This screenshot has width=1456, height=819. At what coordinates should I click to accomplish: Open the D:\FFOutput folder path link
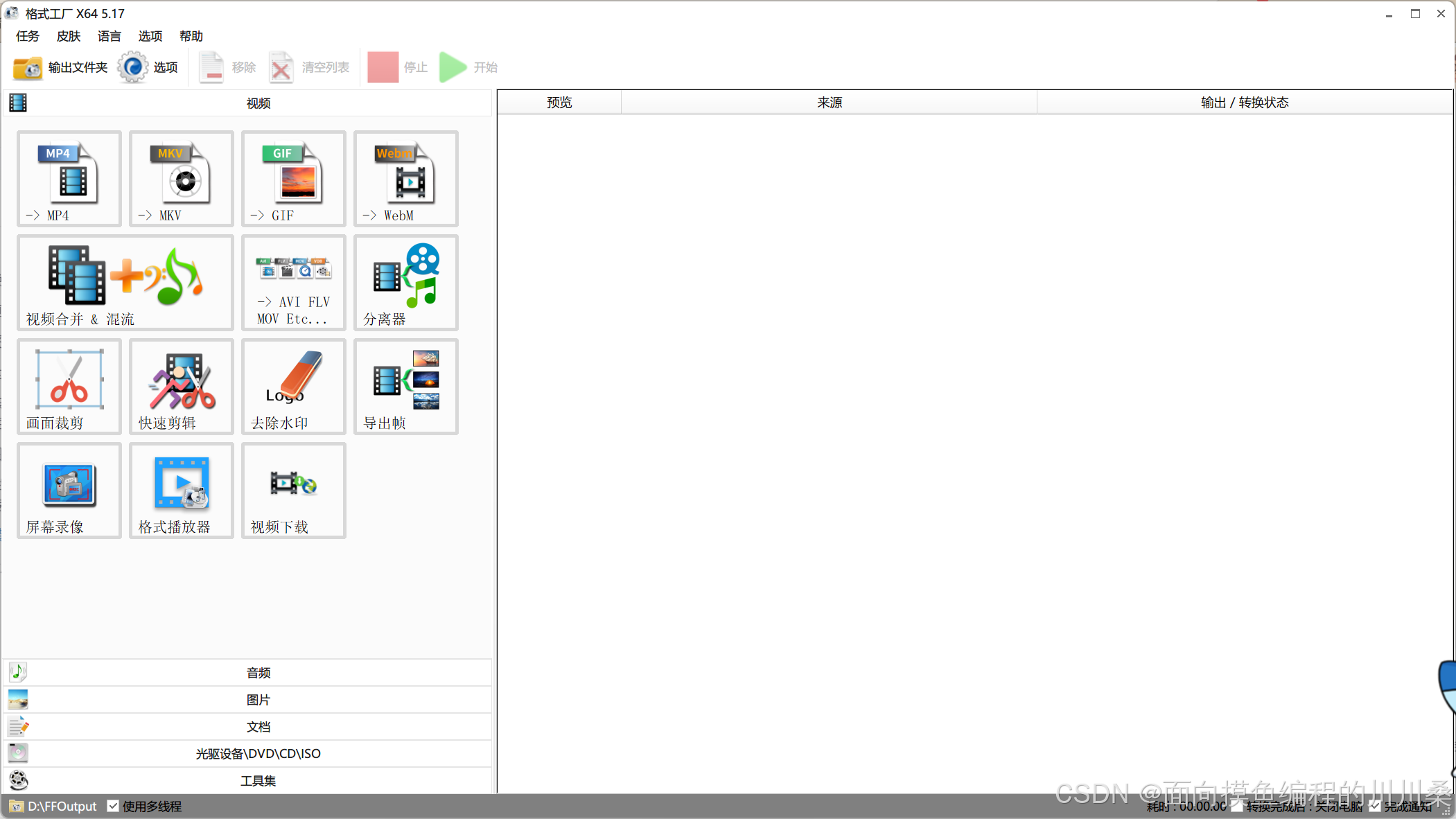pyautogui.click(x=62, y=806)
